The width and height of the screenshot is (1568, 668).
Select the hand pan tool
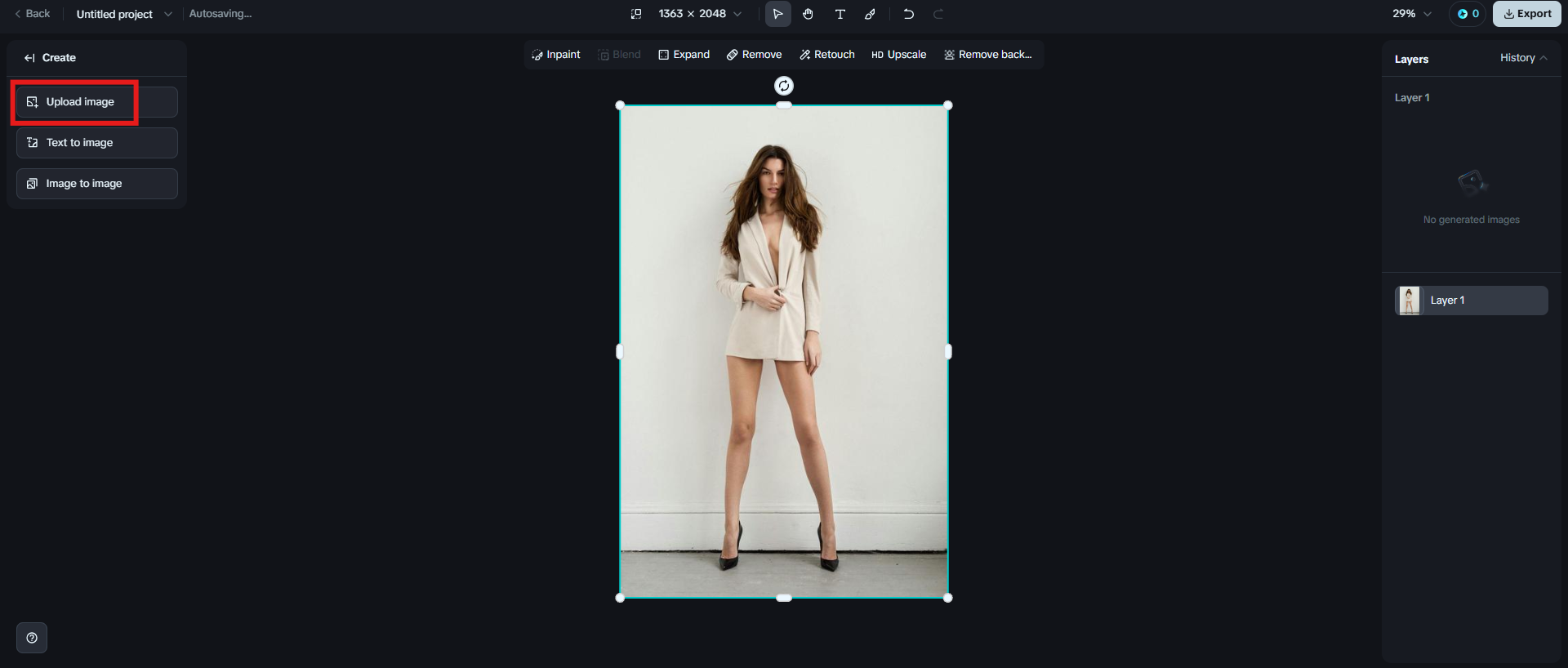(808, 14)
